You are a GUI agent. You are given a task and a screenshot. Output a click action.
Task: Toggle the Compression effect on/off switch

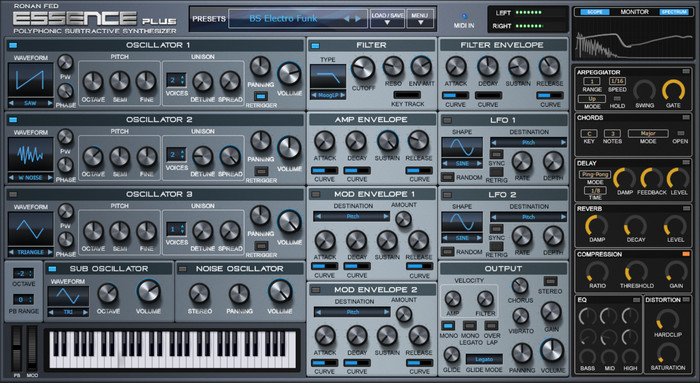click(x=686, y=254)
